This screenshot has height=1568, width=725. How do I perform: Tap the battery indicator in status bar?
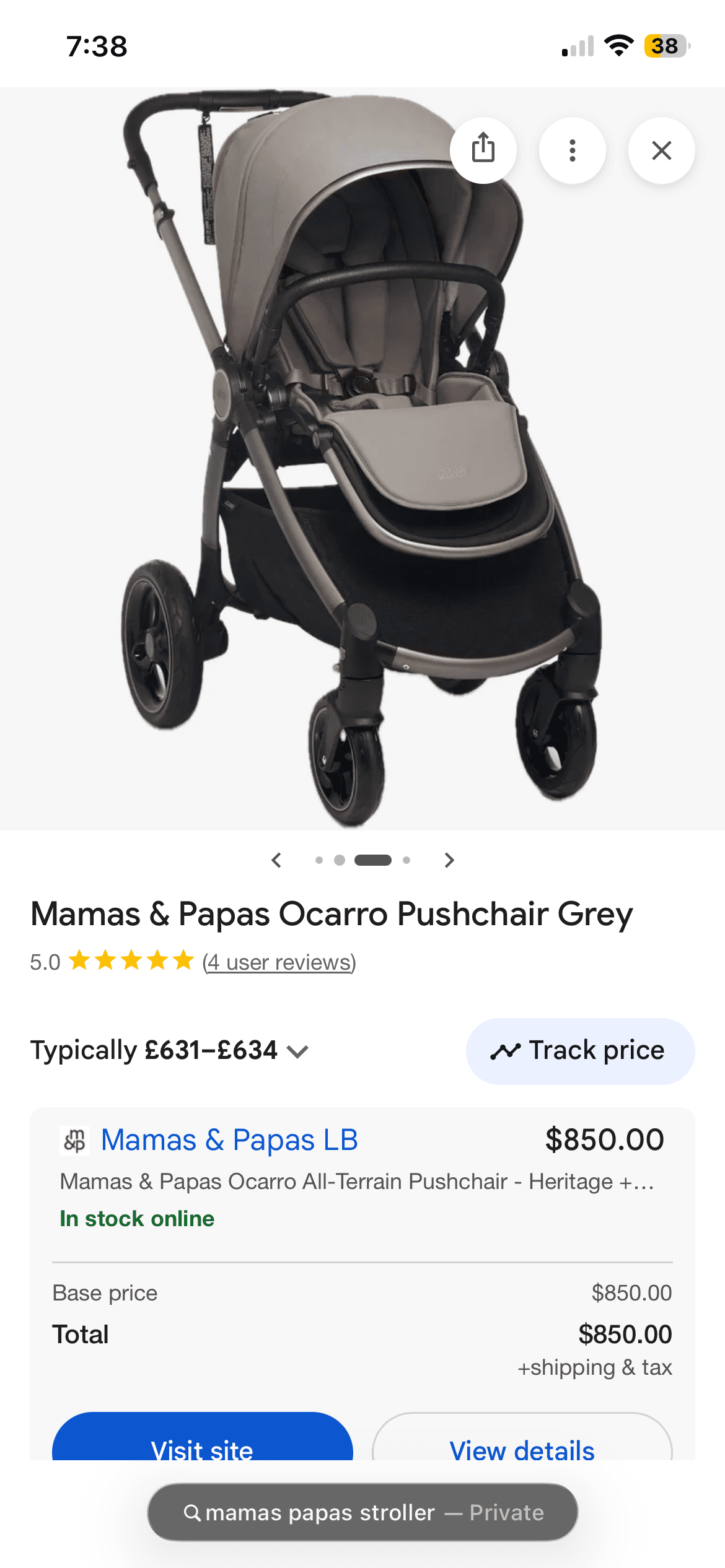click(667, 46)
